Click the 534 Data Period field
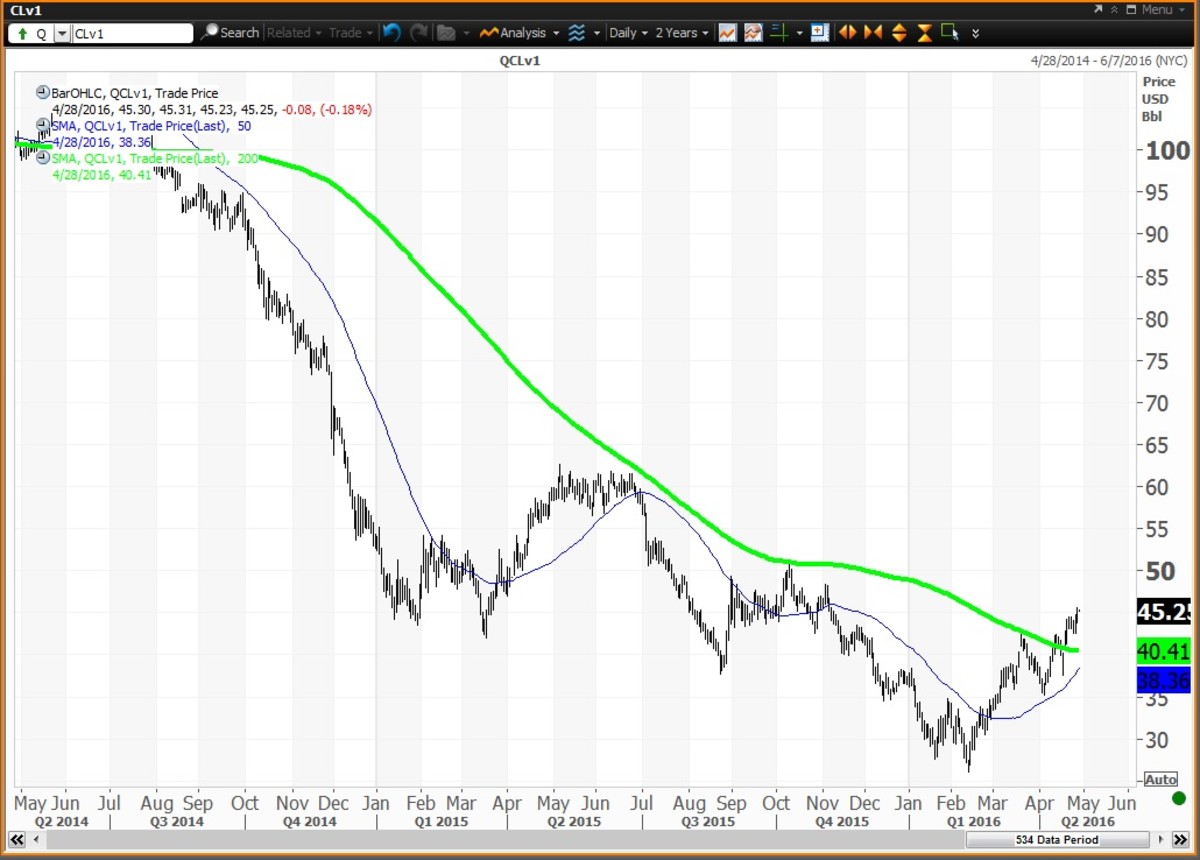The height and width of the screenshot is (860, 1200). tap(1056, 840)
